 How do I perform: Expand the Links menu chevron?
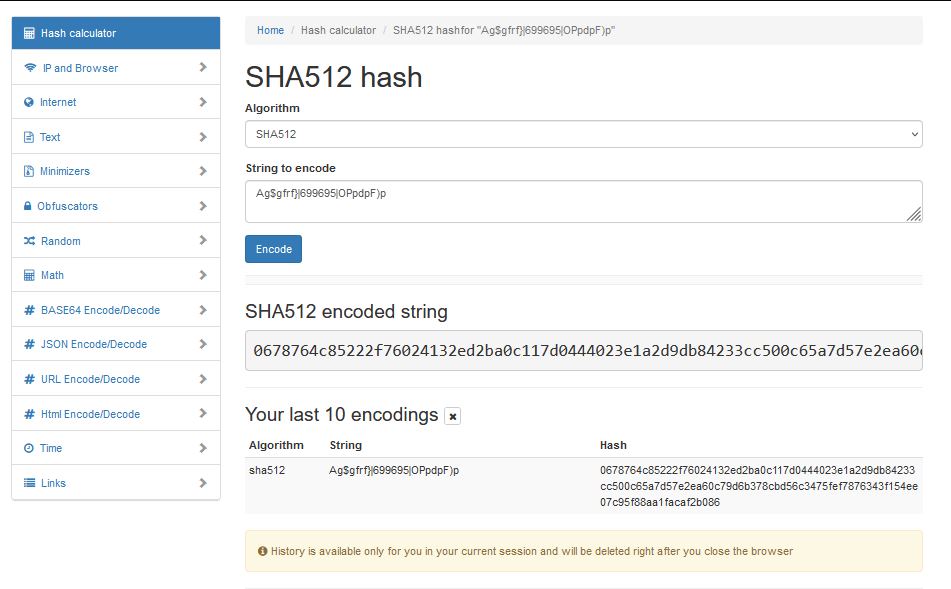tap(203, 483)
